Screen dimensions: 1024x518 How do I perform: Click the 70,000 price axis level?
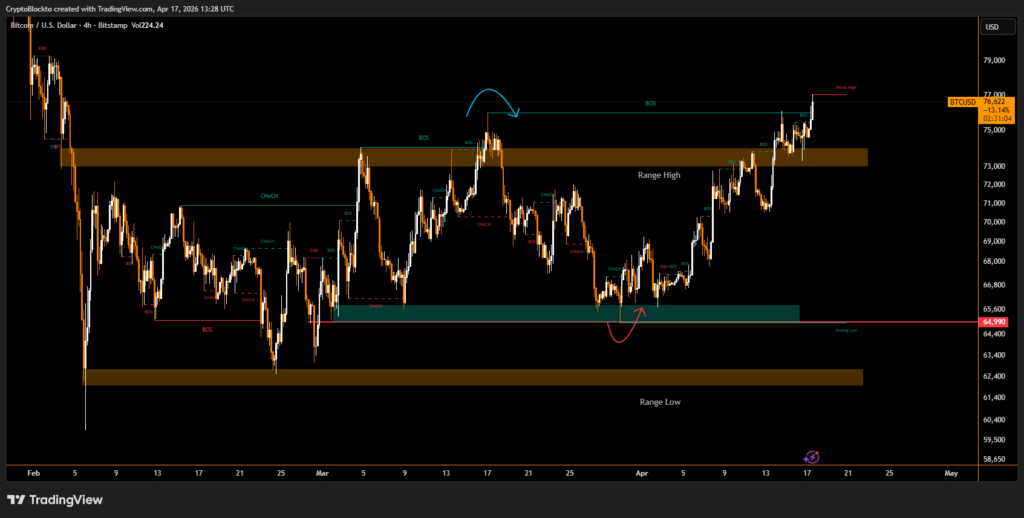click(x=992, y=222)
